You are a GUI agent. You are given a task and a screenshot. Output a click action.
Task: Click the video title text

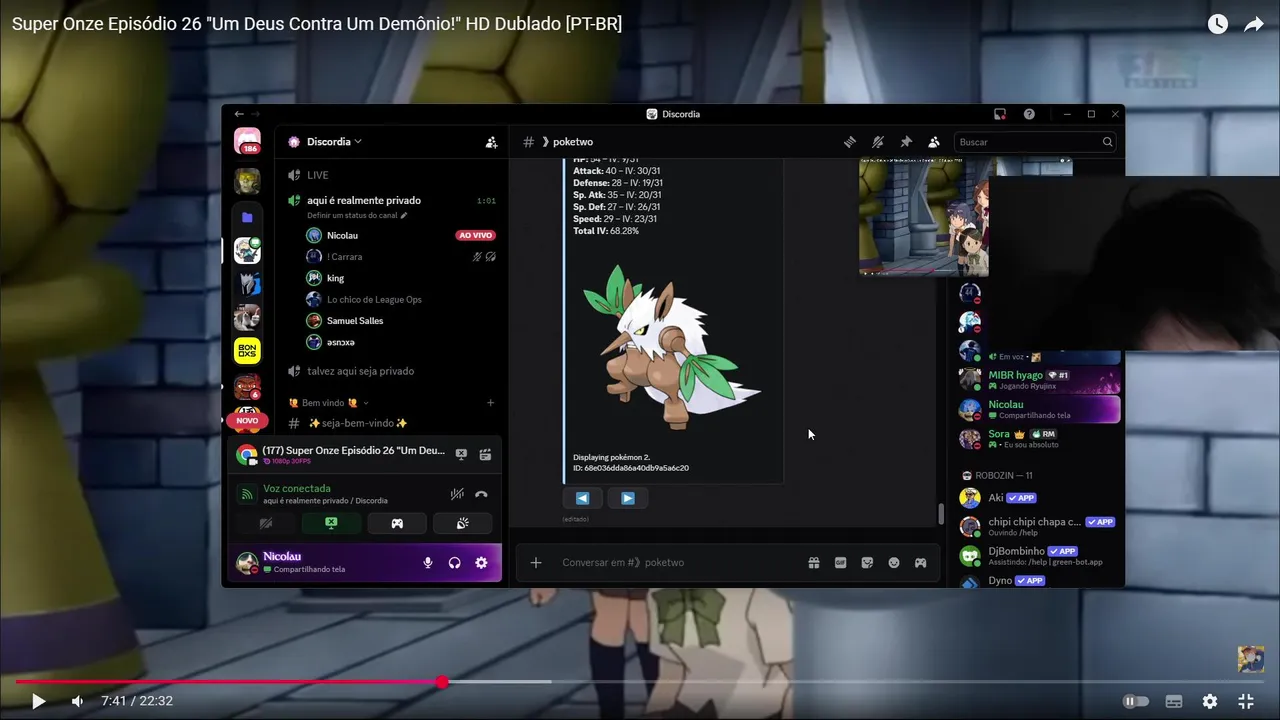point(316,24)
